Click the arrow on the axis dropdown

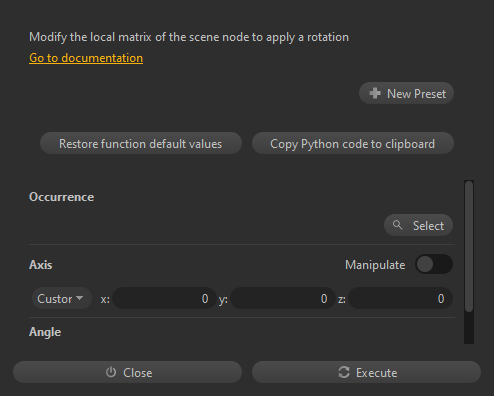(x=80, y=298)
